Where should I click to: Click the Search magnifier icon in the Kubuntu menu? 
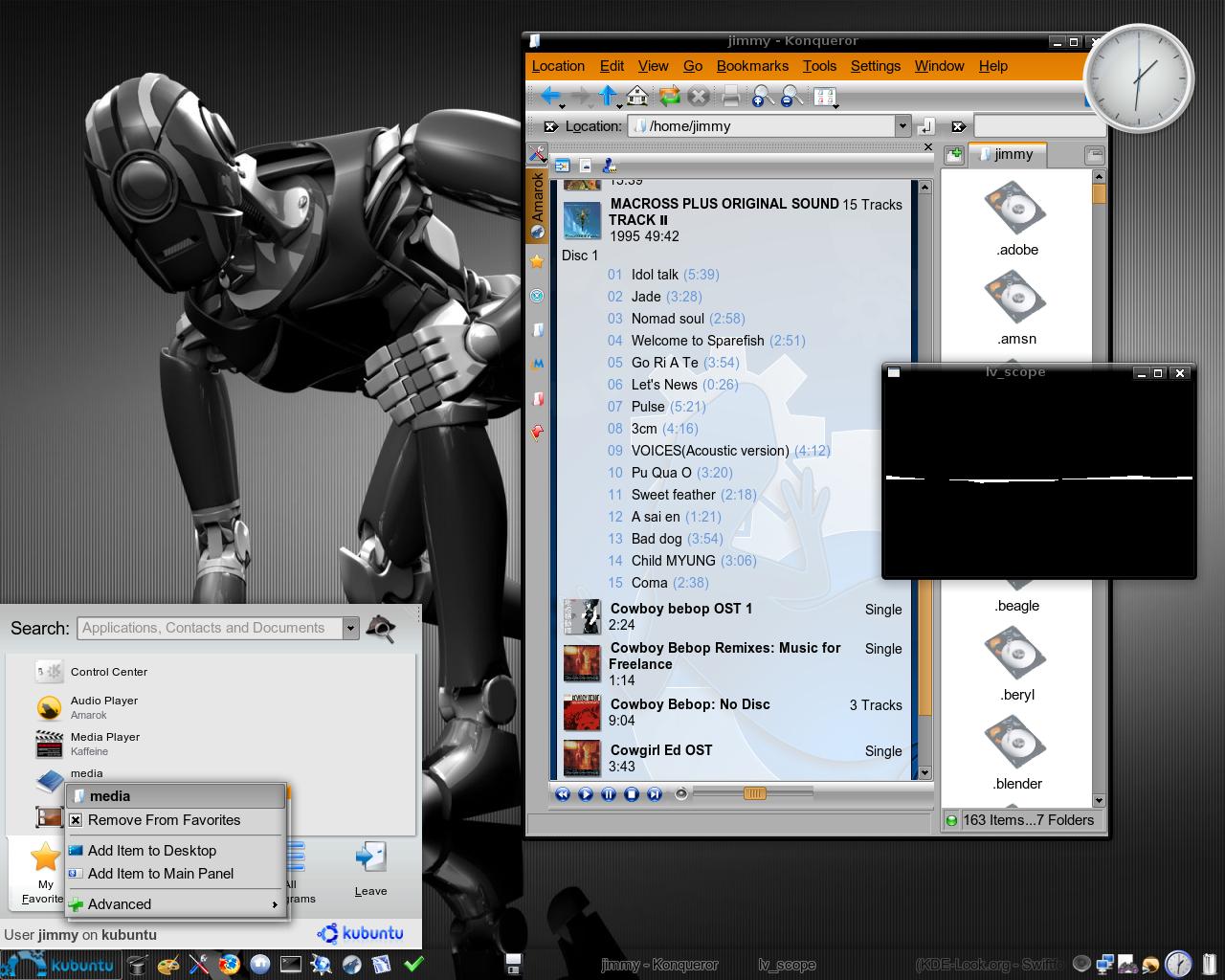pyautogui.click(x=381, y=628)
